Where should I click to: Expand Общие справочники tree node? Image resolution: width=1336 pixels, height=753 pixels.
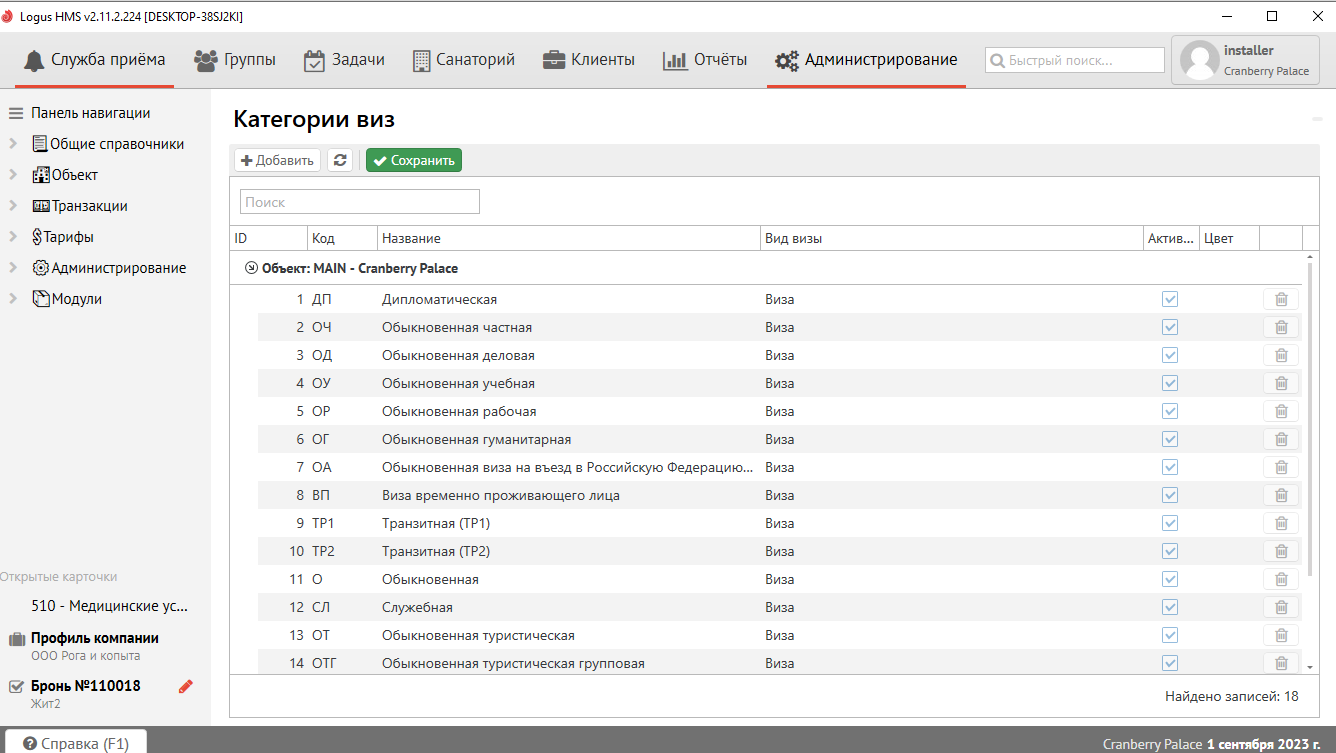[x=13, y=144]
